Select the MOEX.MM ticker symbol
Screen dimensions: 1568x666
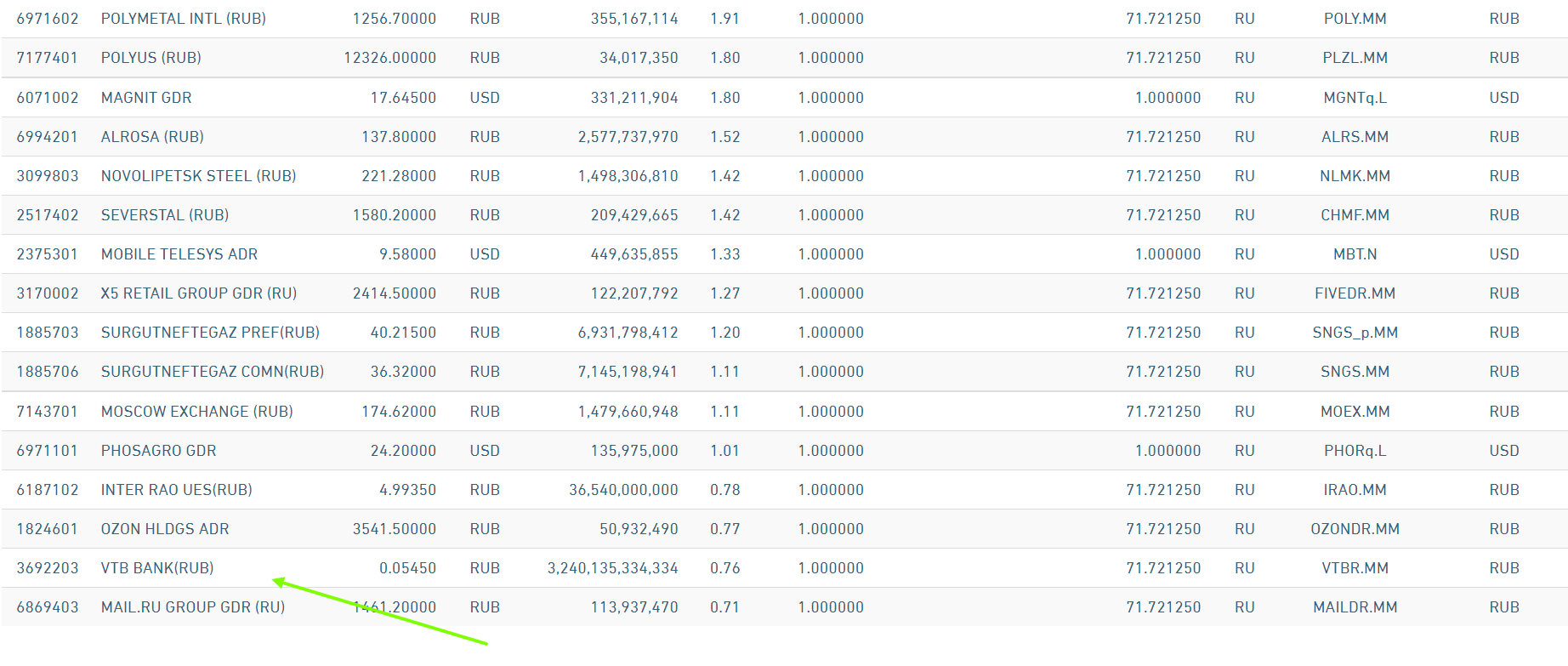click(1355, 412)
